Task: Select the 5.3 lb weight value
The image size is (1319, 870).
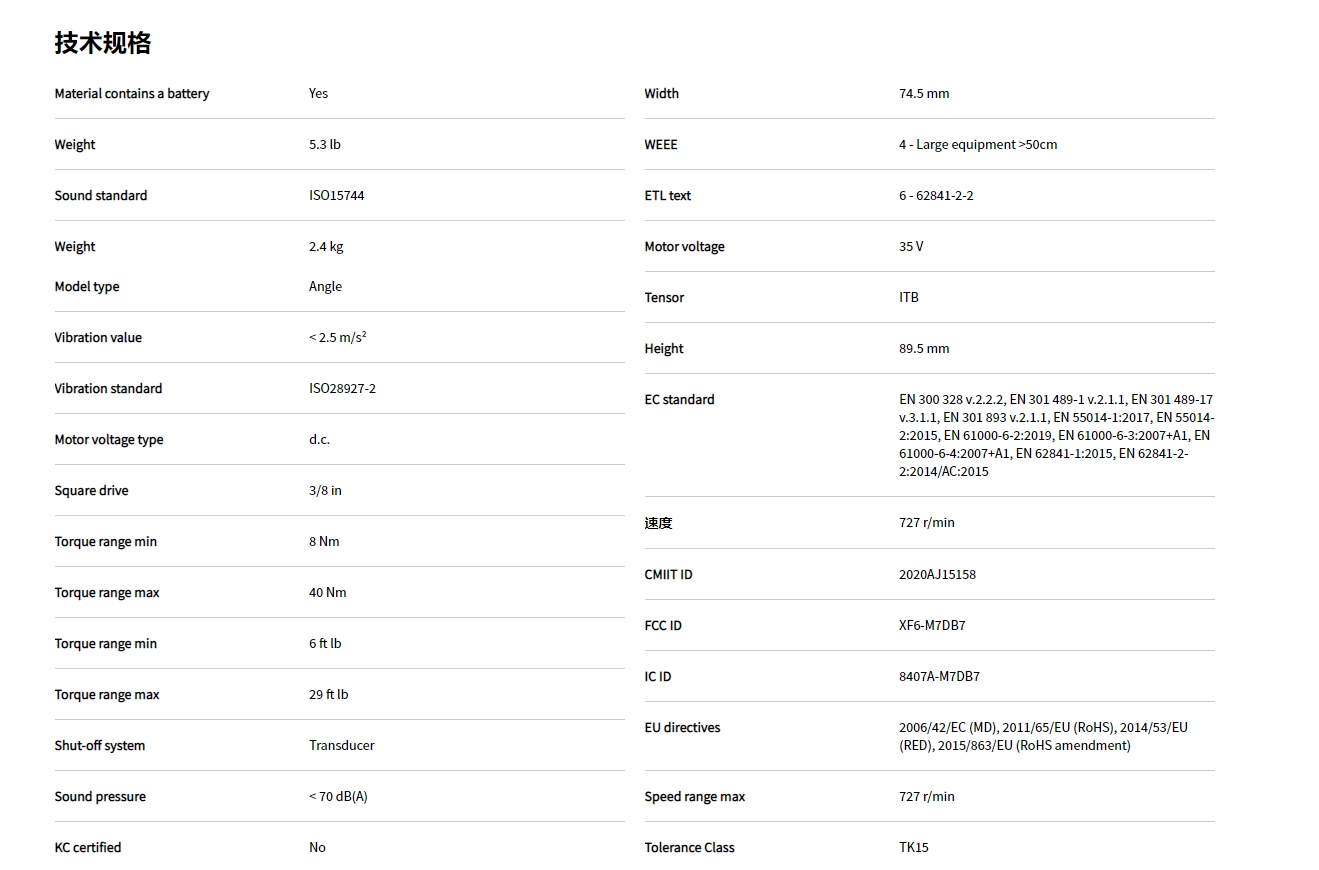Action: pyautogui.click(x=325, y=145)
